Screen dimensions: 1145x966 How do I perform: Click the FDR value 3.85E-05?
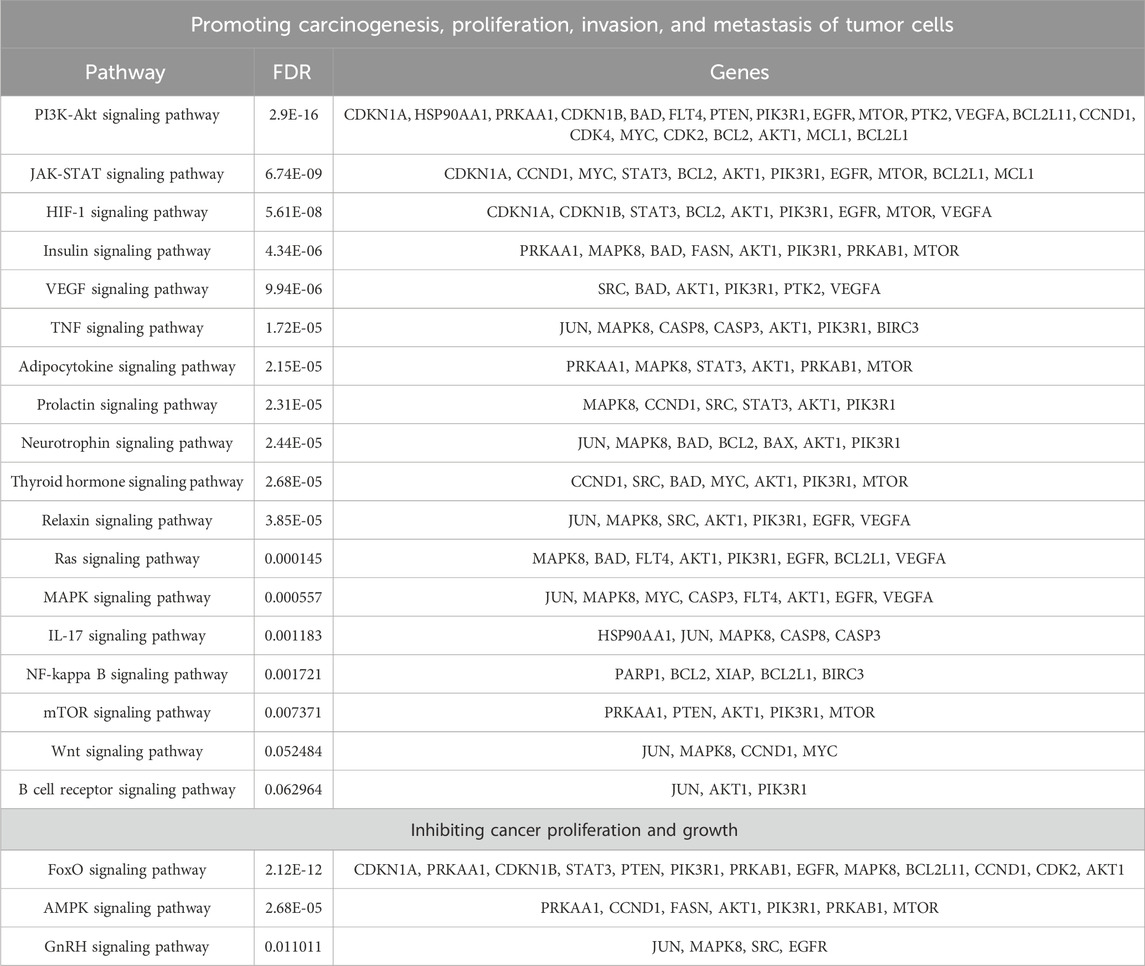tap(294, 521)
